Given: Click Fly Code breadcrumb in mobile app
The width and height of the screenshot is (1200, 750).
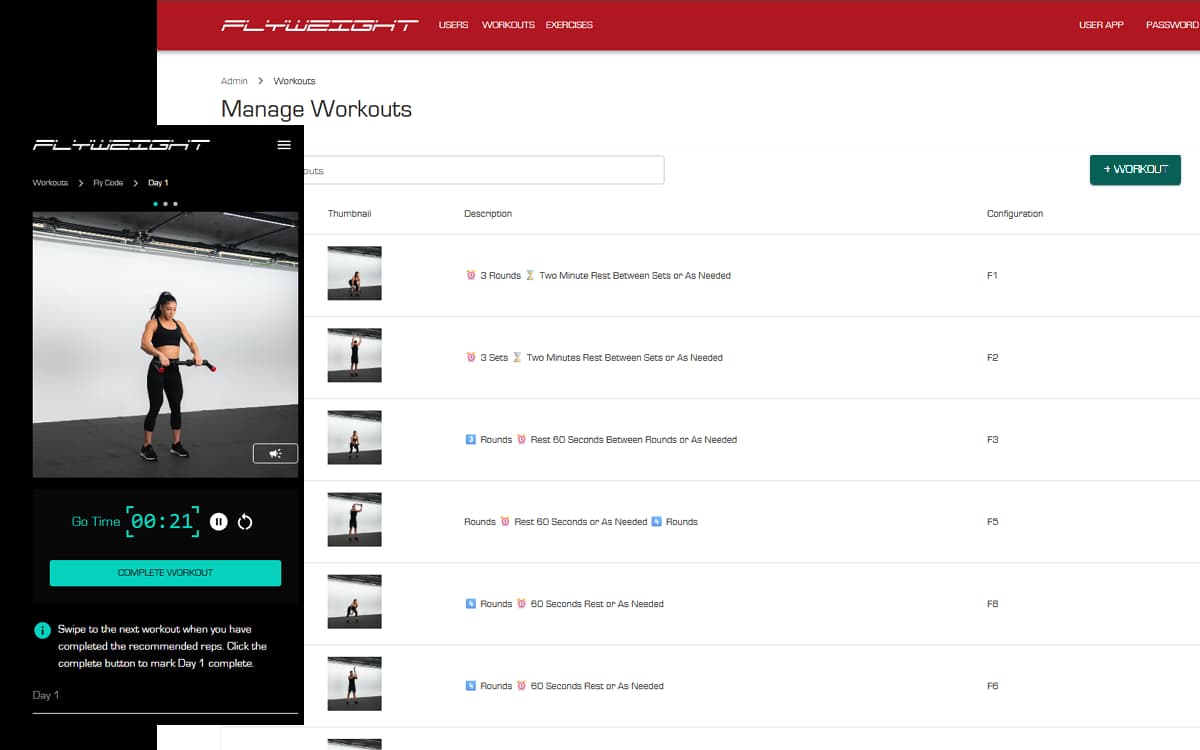Looking at the screenshot, I should [108, 183].
